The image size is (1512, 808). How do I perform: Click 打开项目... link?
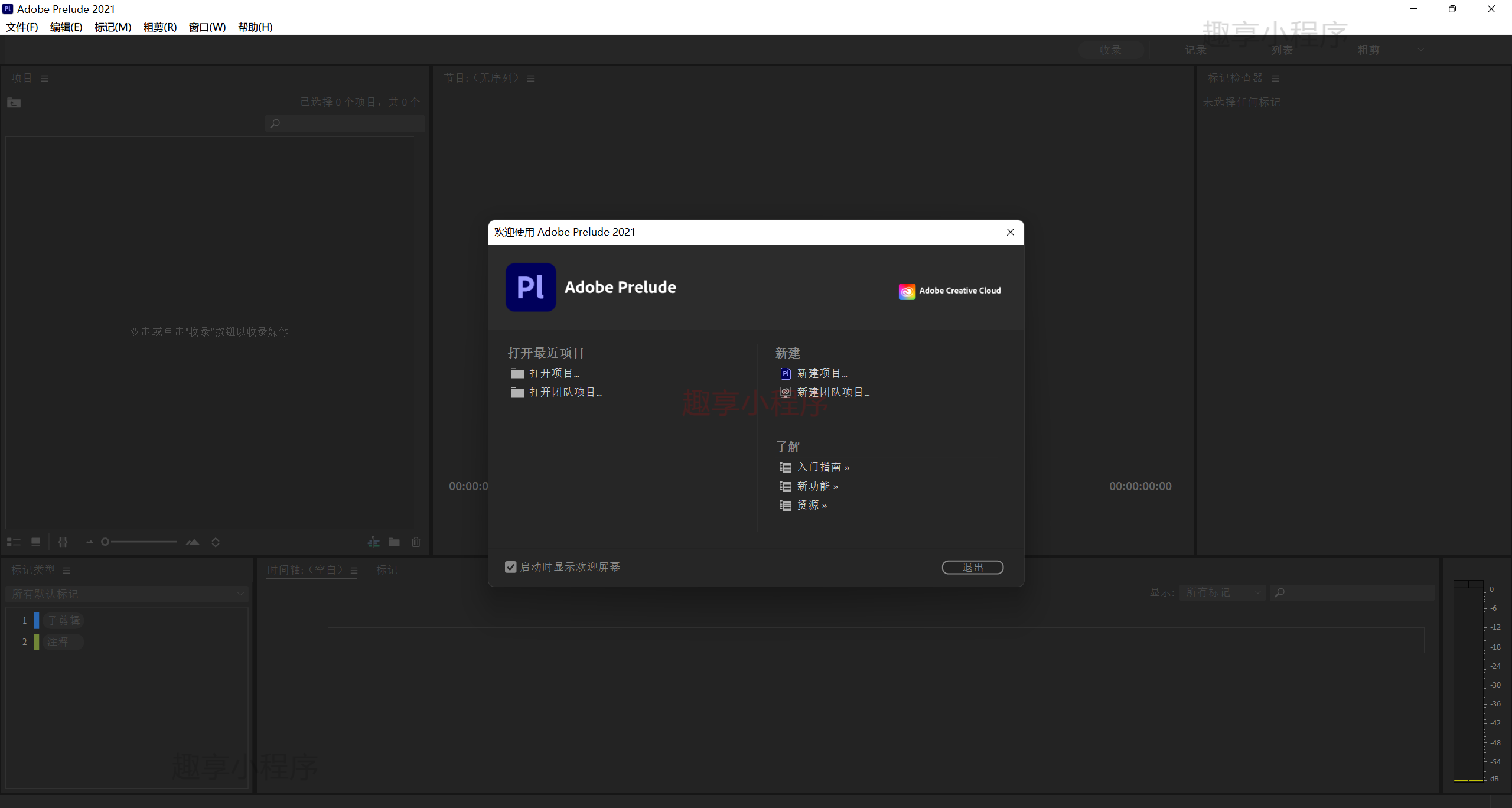(x=554, y=373)
